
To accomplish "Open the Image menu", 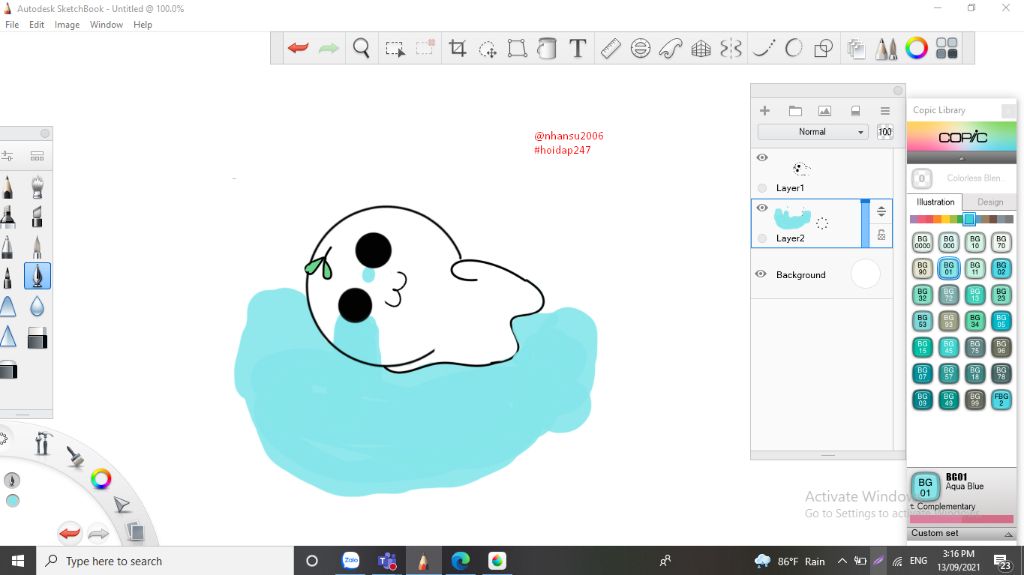I will (67, 25).
